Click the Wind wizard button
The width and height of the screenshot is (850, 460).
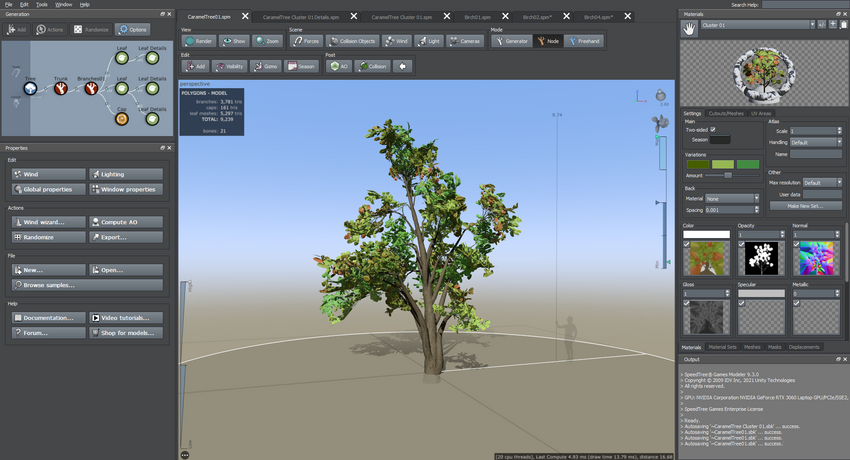click(x=48, y=222)
